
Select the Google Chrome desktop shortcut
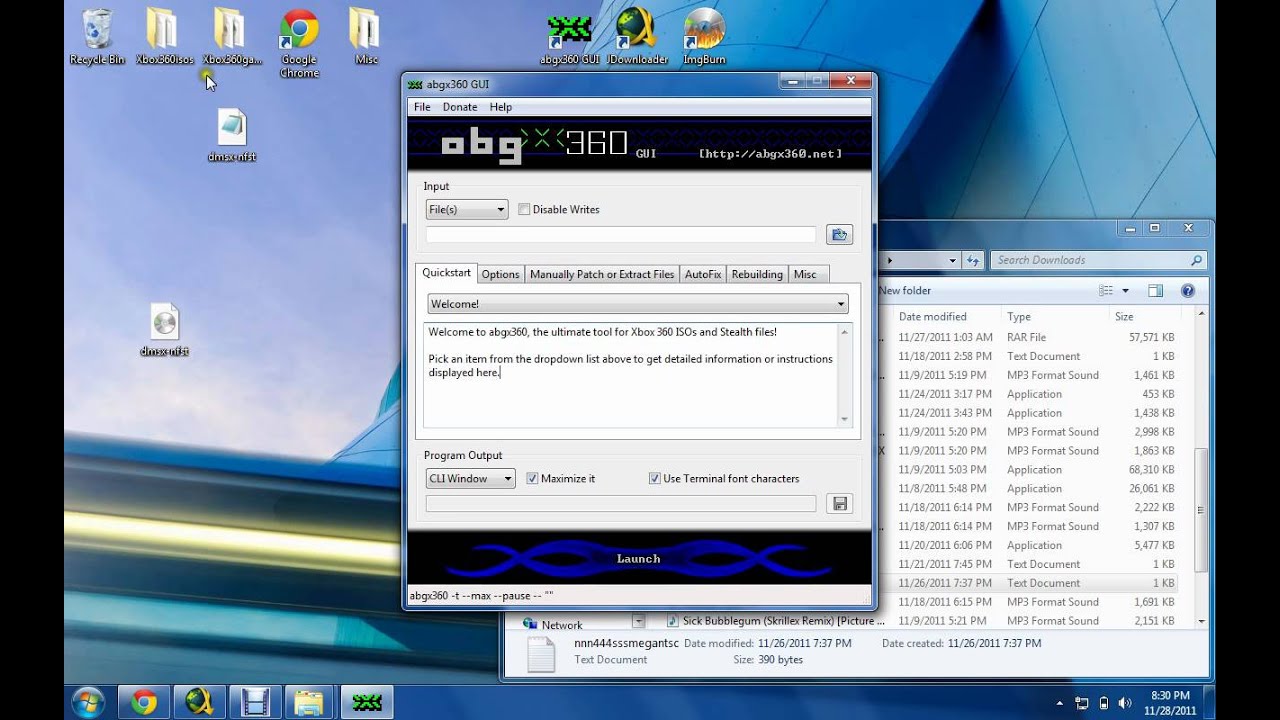click(299, 43)
